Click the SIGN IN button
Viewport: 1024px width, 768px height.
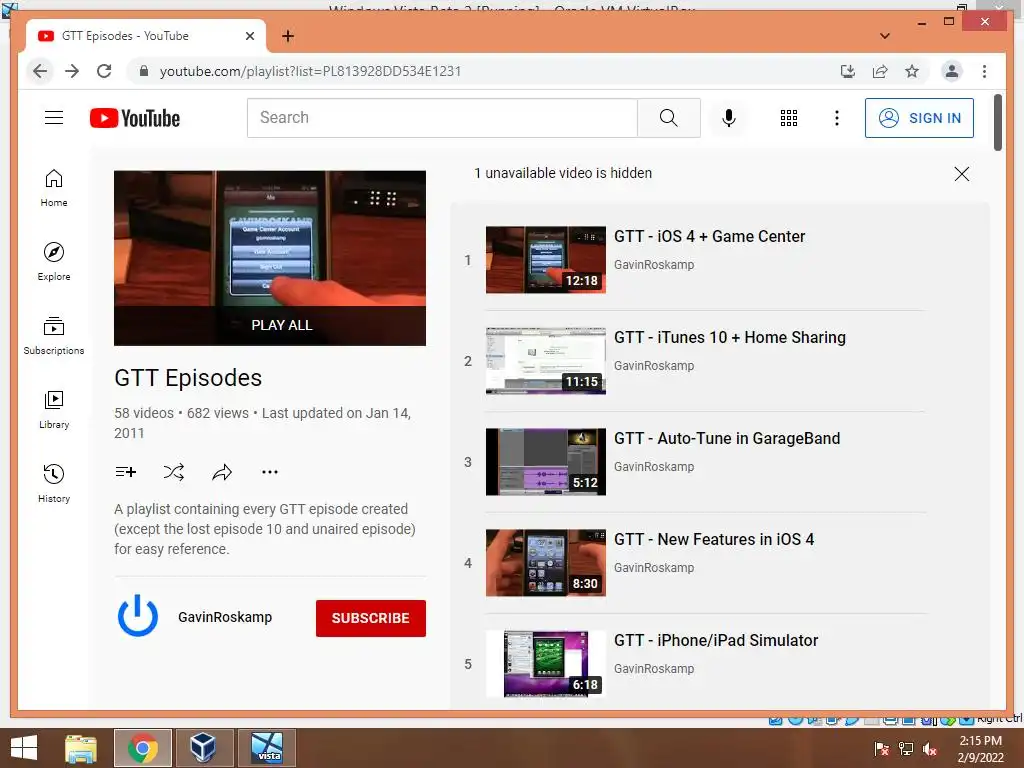pyautogui.click(x=919, y=118)
